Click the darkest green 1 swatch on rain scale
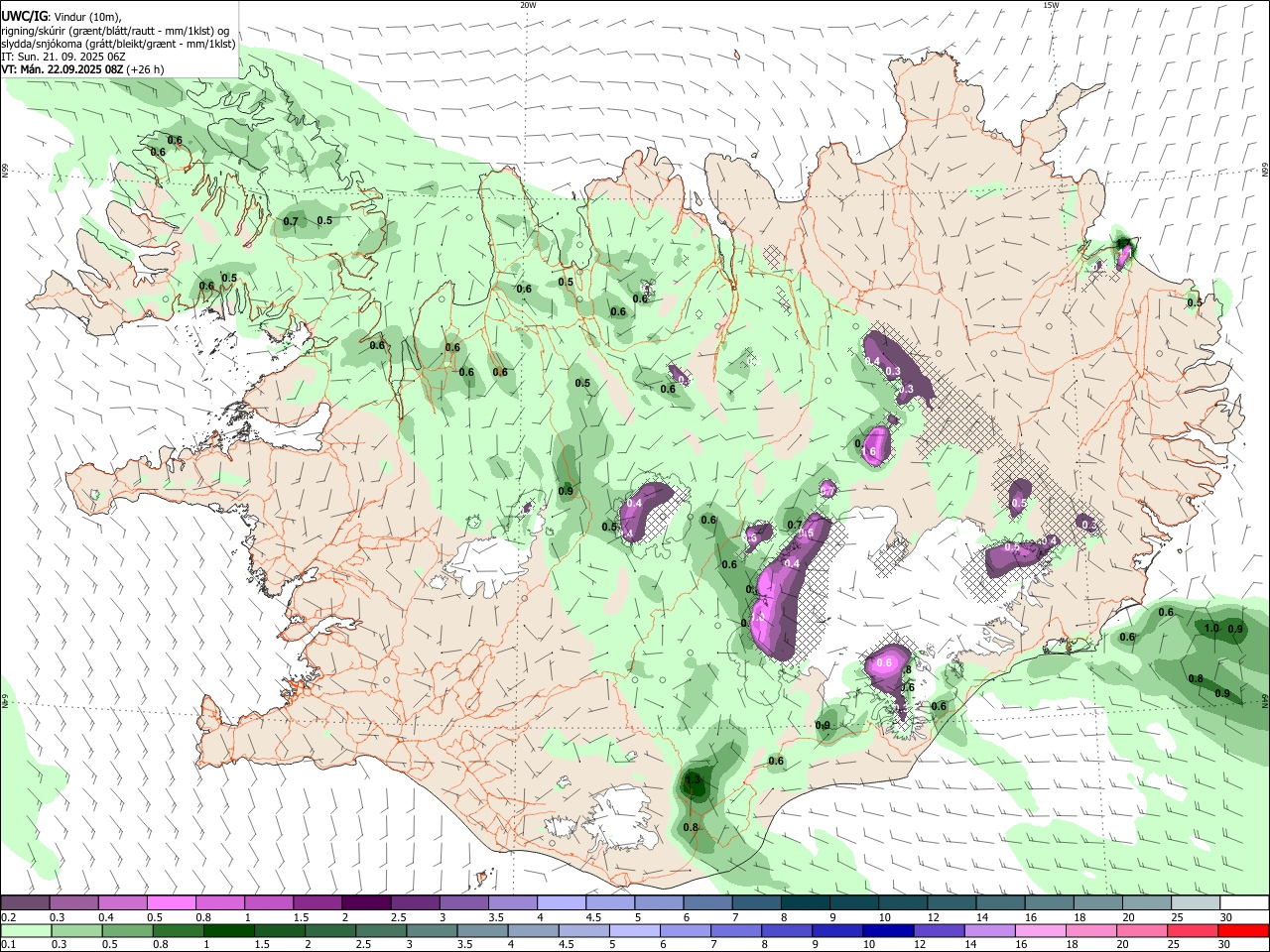Viewport: 1270px width, 952px height. [229, 930]
